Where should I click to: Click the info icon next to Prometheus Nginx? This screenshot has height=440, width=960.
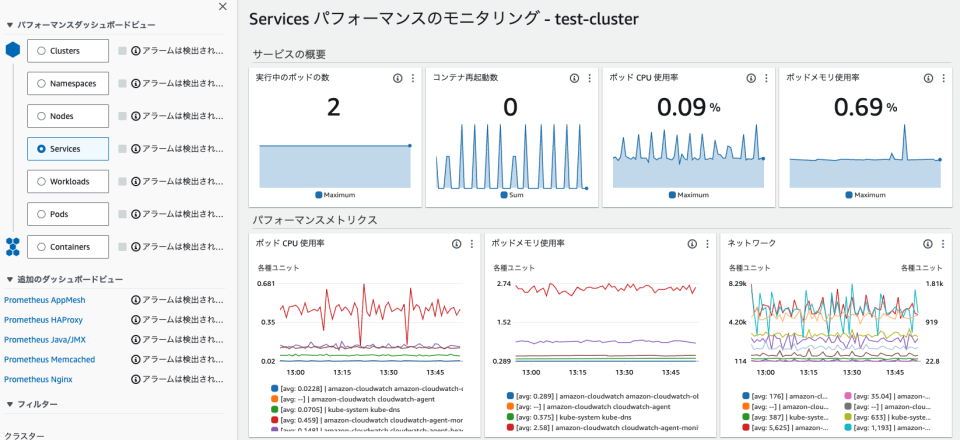[136, 379]
